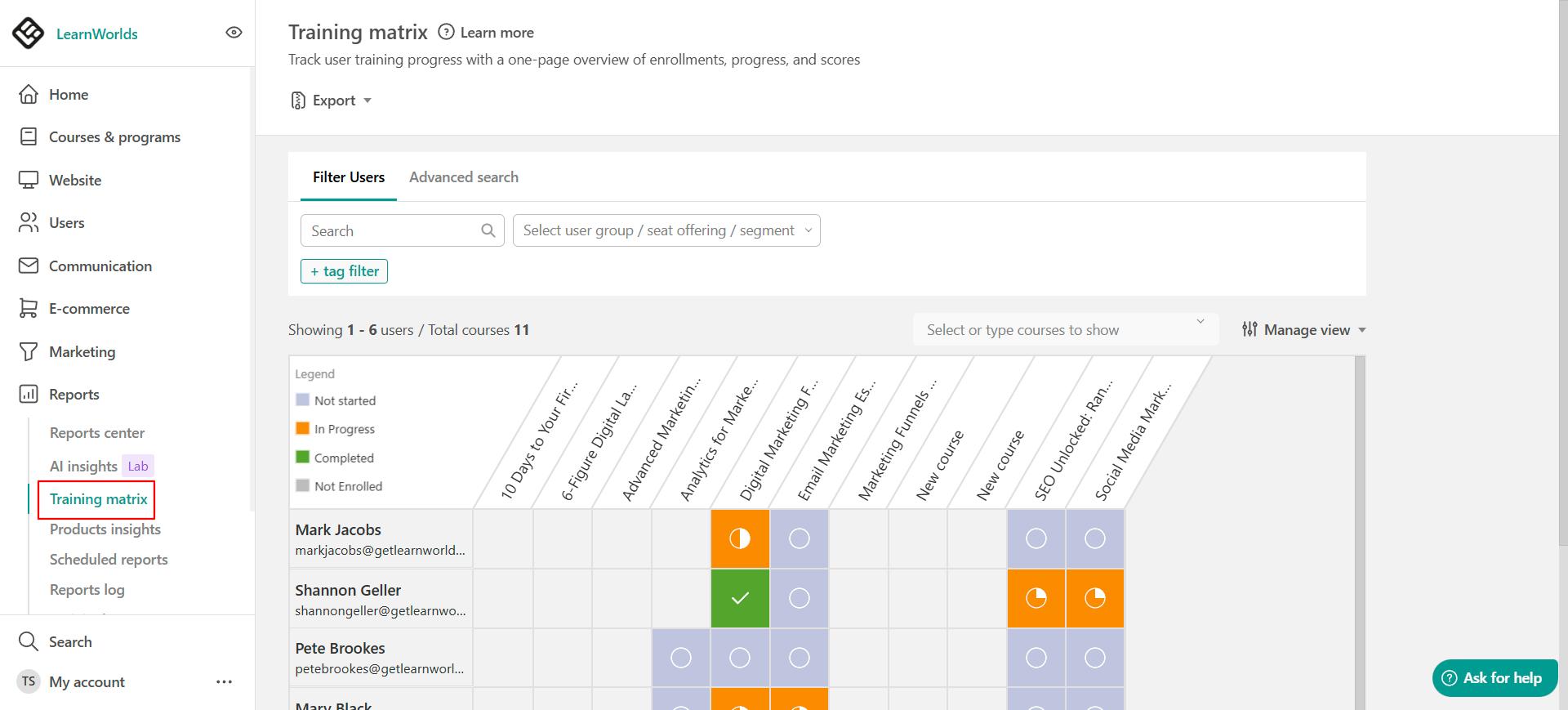
Task: Click the + tag filter button
Action: pos(344,271)
